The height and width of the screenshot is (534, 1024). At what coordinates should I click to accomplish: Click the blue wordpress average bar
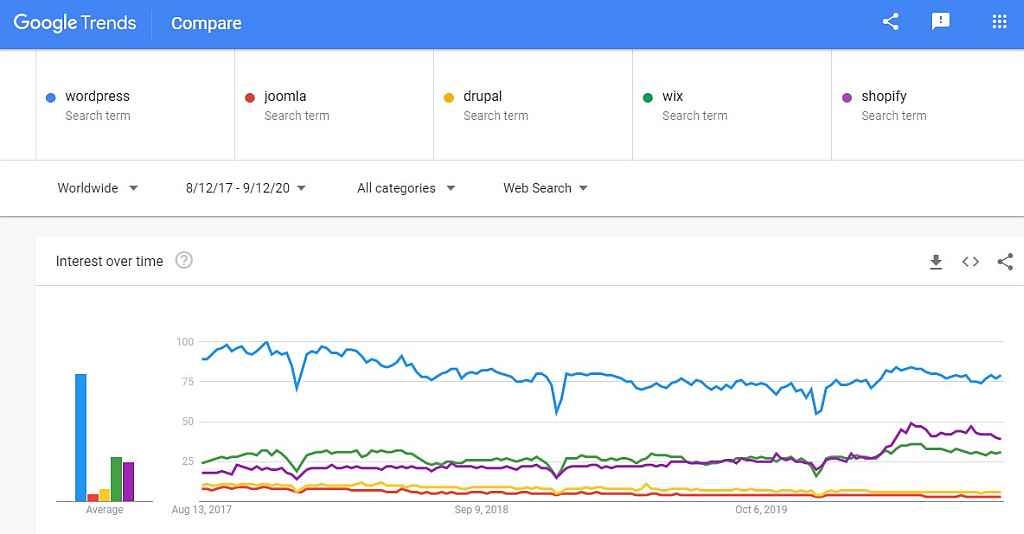pyautogui.click(x=81, y=437)
